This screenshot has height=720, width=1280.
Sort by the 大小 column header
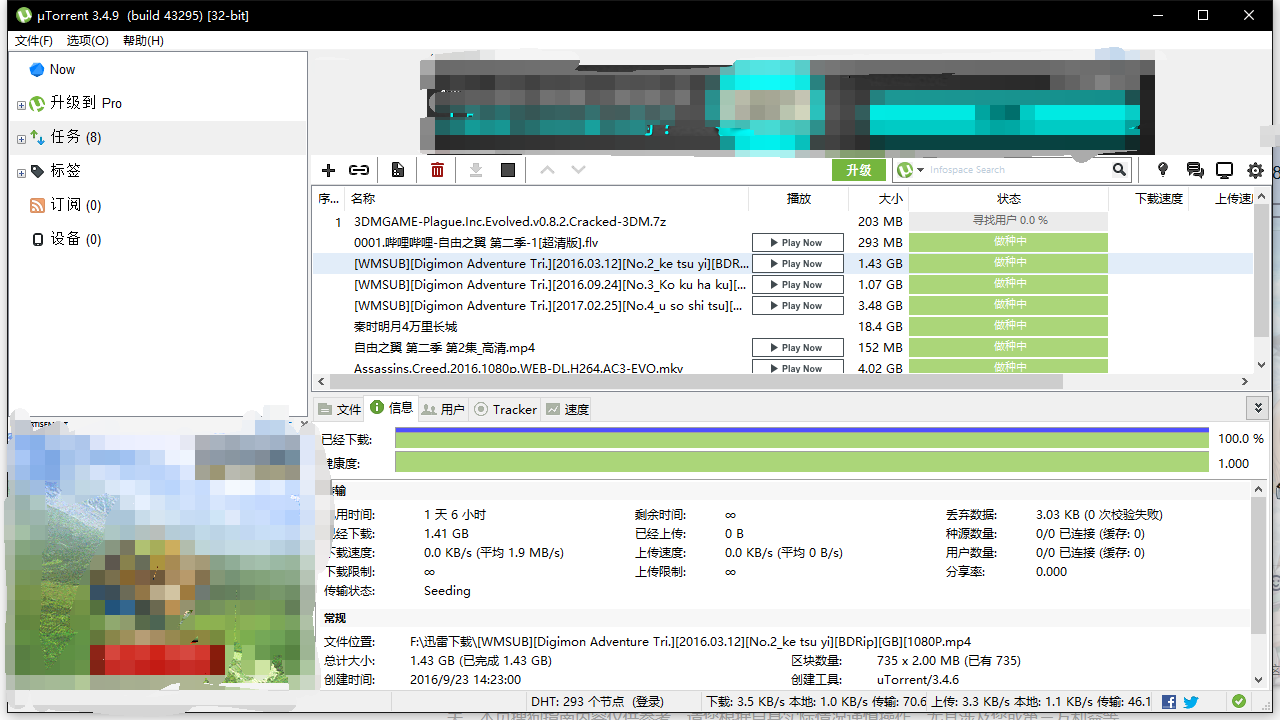(x=878, y=198)
